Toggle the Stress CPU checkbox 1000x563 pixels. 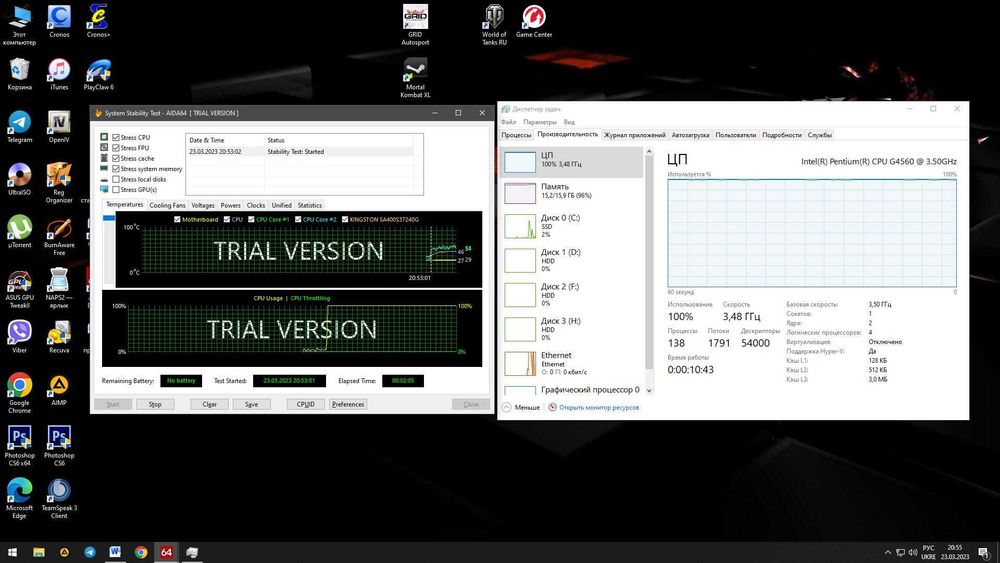pyautogui.click(x=116, y=137)
